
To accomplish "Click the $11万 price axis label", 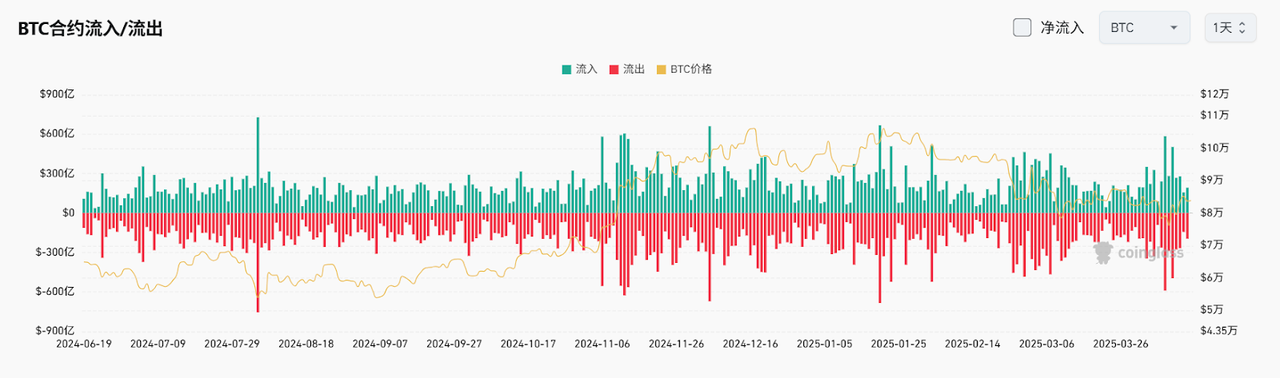I will [1214, 116].
